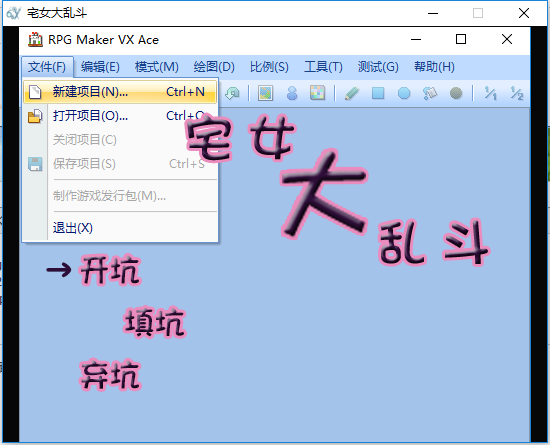Screen dimensions: 550x445
Task: Choose the Shadow Pen tool
Action: [456, 93]
